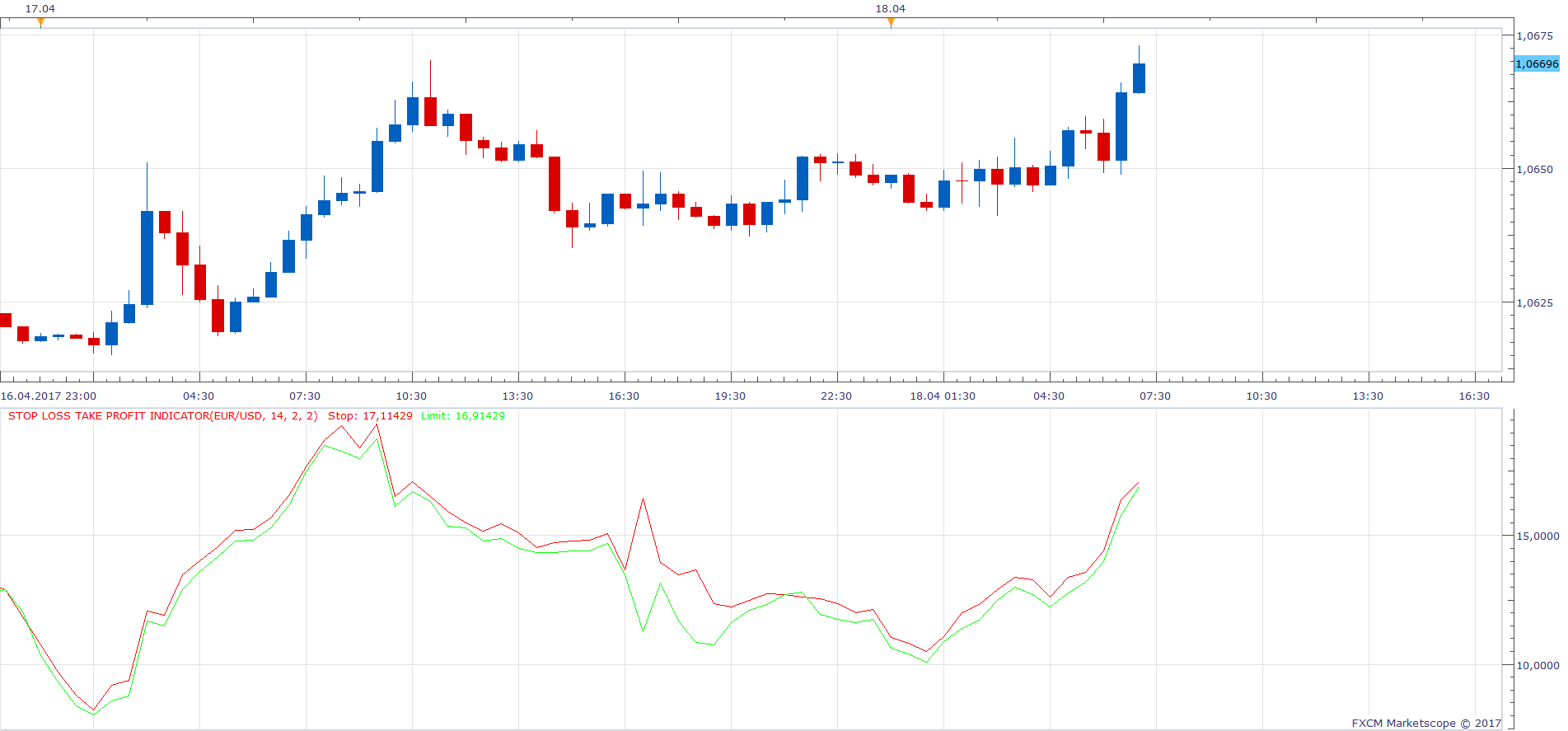Click the 1,0650 price axis label
The width and height of the screenshot is (1568, 731).
coord(1535,169)
